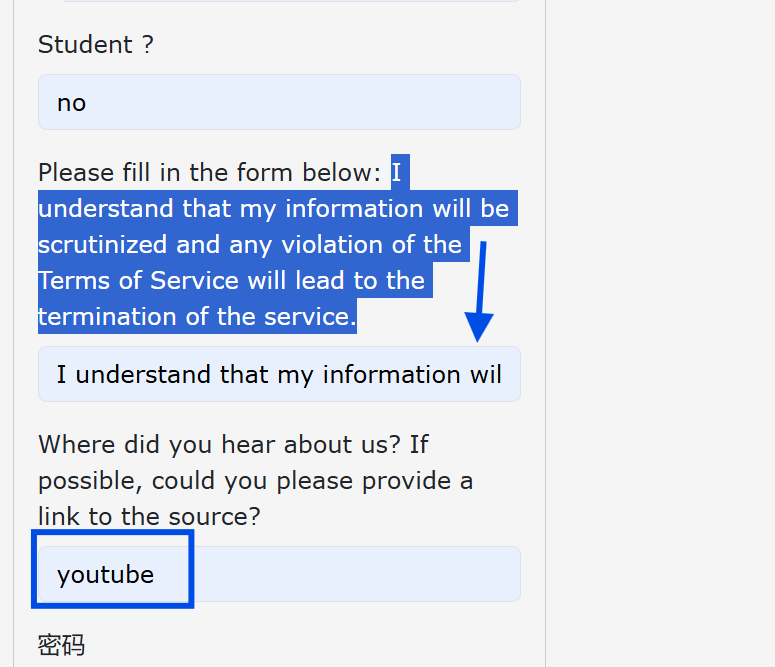
Task: Click the partially visible input at top edge
Action: 290,1
